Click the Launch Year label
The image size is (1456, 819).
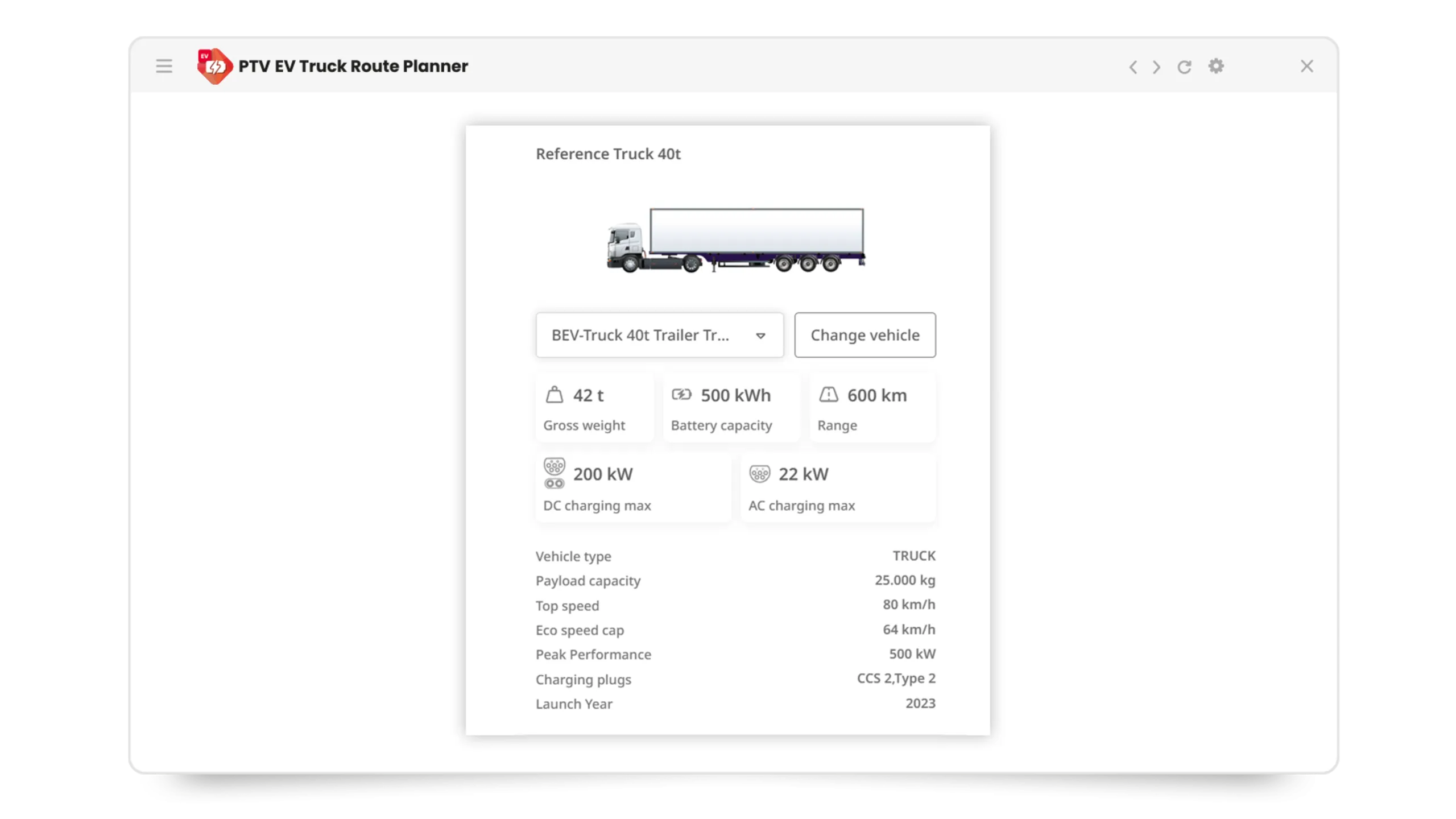[574, 704]
